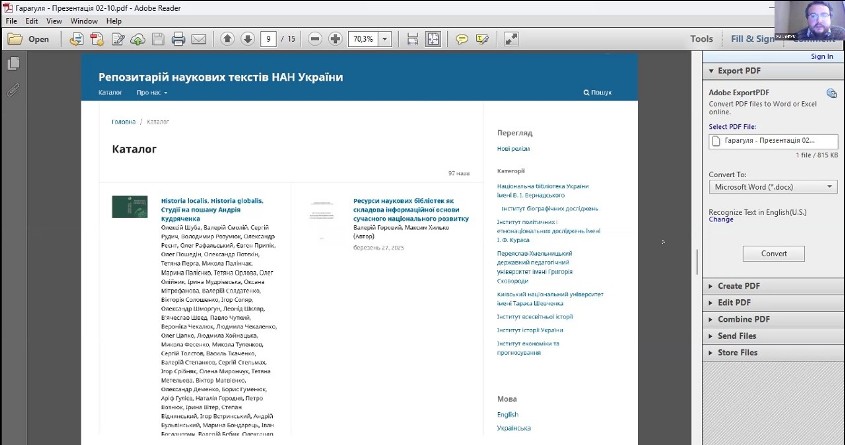Click the Convert button
845x445 pixels.
(774, 254)
